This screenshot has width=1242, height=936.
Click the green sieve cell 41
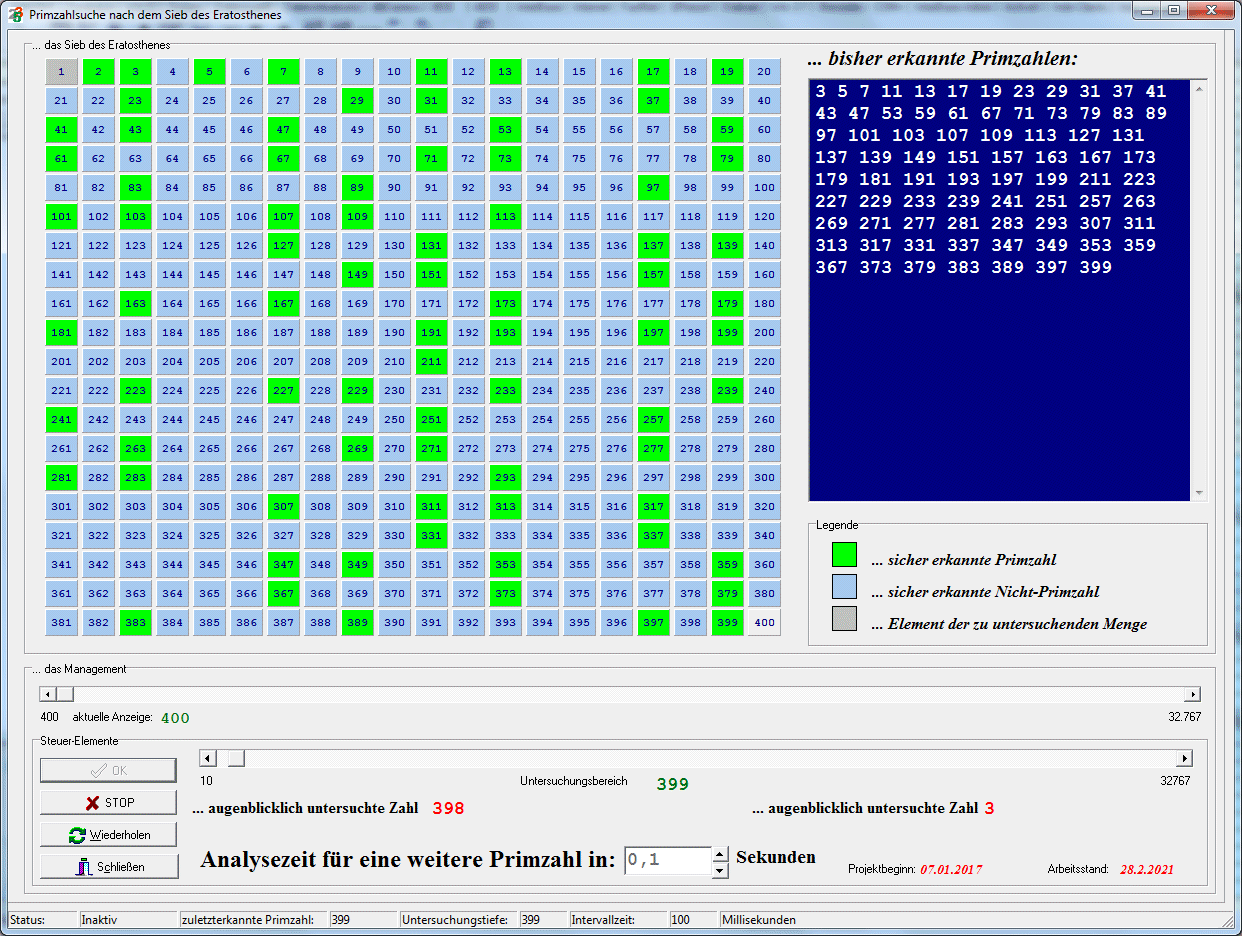coord(62,130)
